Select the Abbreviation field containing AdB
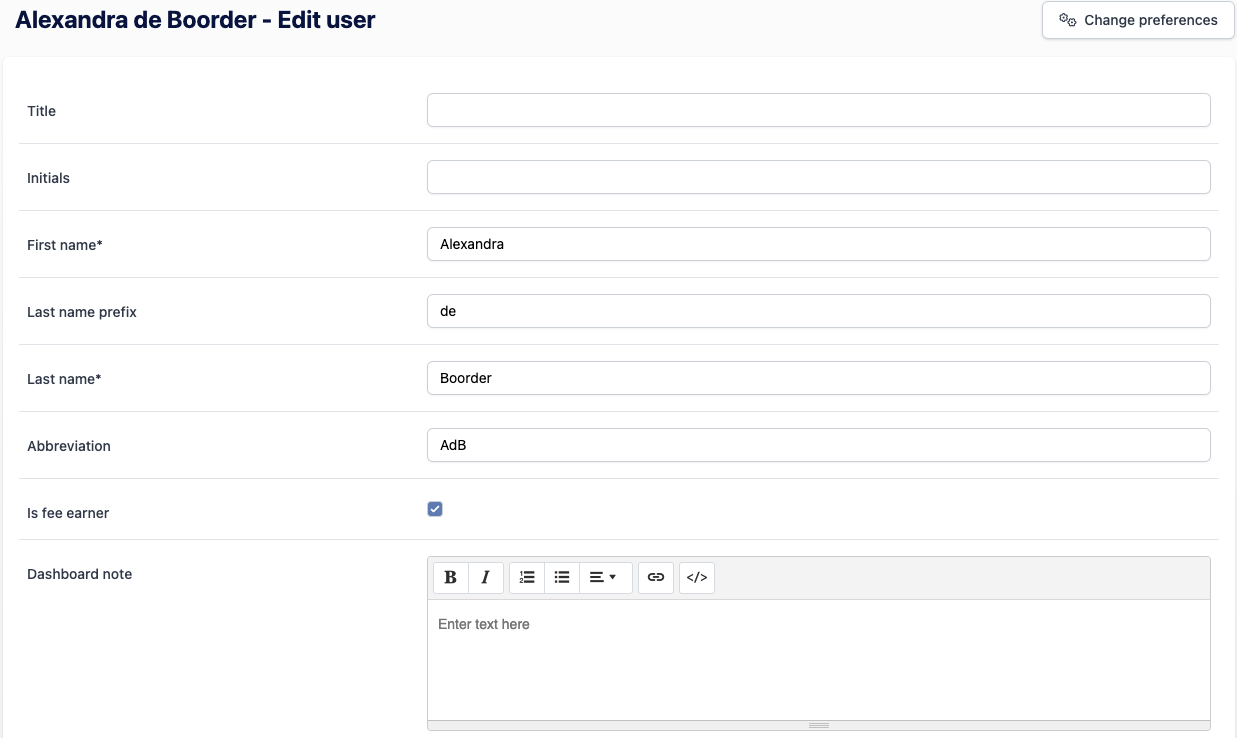 818,445
